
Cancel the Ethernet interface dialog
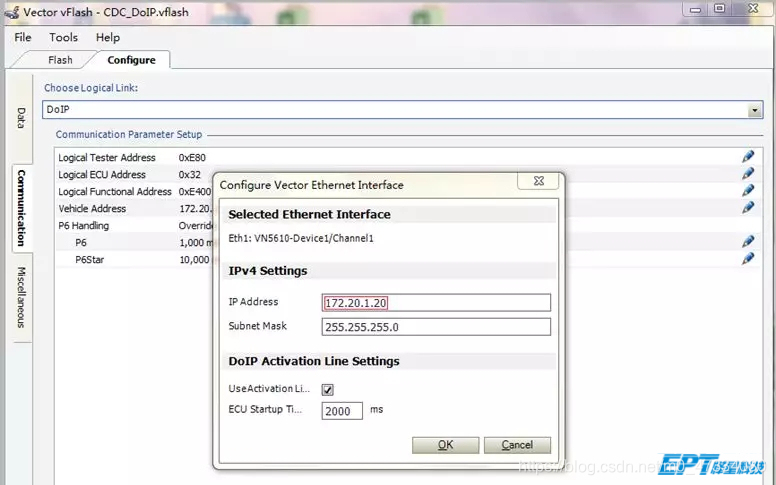click(517, 445)
